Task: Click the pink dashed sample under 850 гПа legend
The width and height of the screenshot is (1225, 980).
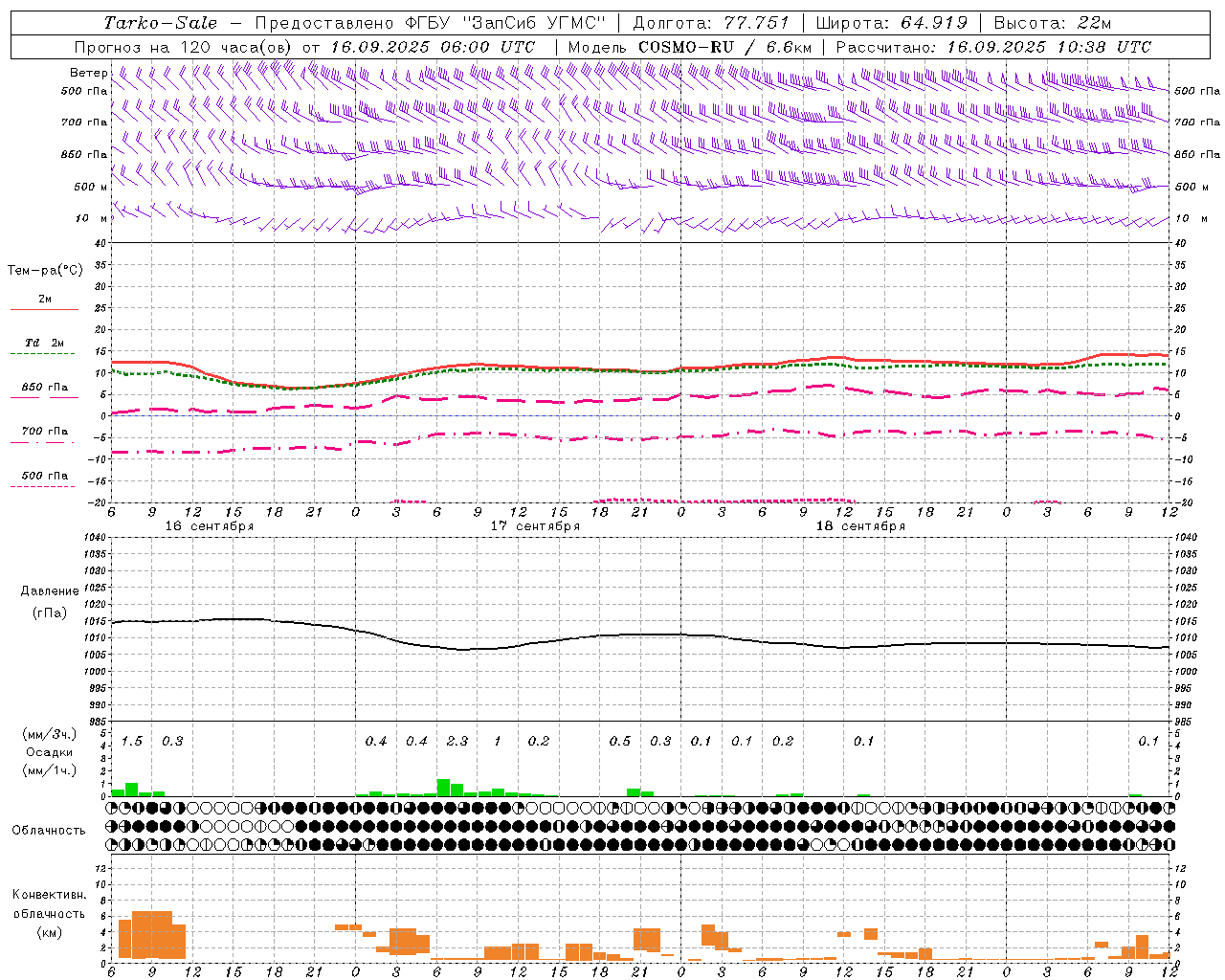Action: 44,397
